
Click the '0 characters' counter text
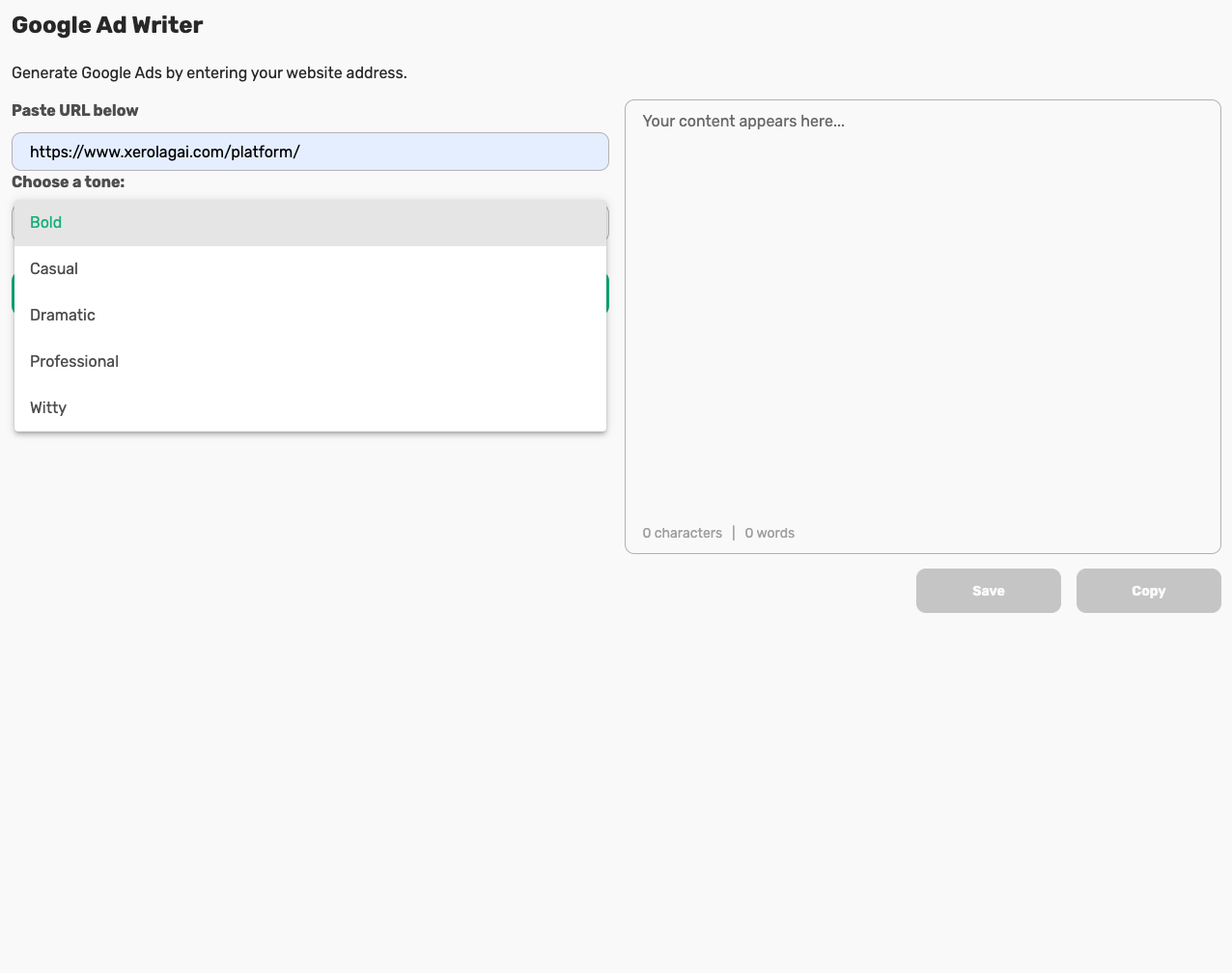(682, 533)
